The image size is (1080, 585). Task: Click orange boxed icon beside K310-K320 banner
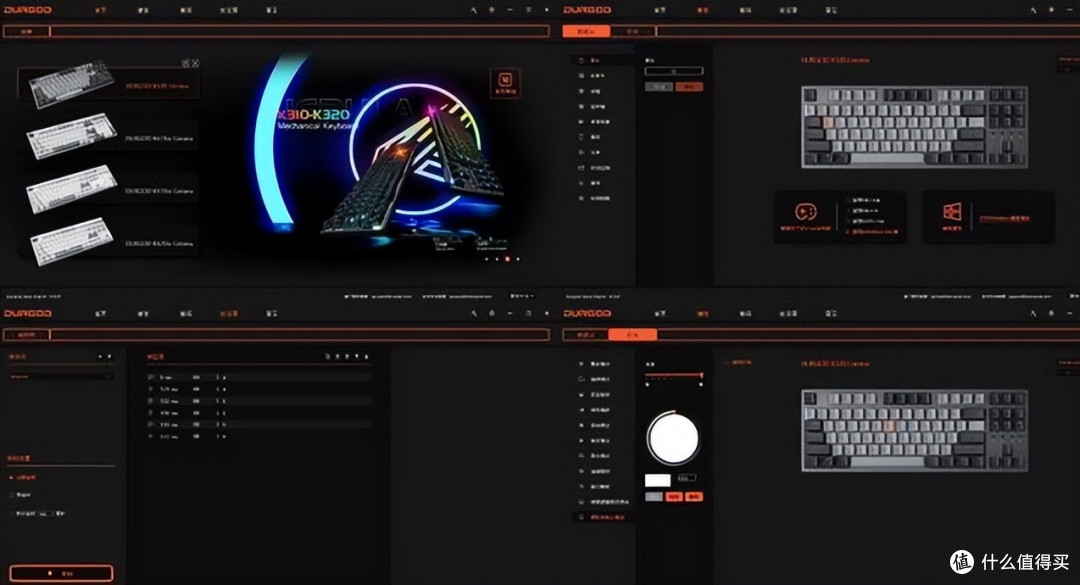tap(505, 83)
